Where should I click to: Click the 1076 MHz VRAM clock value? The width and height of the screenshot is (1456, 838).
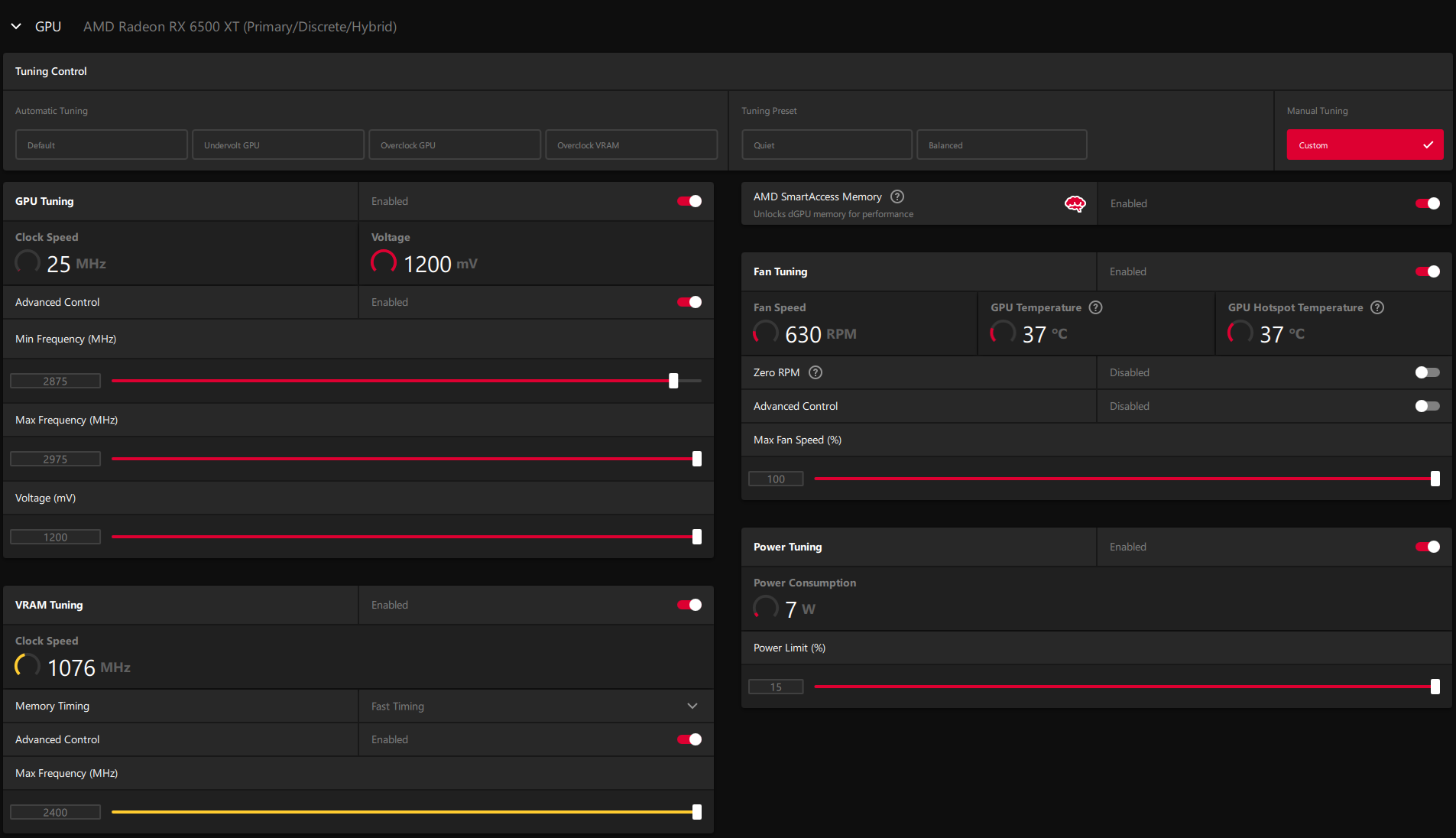[89, 667]
